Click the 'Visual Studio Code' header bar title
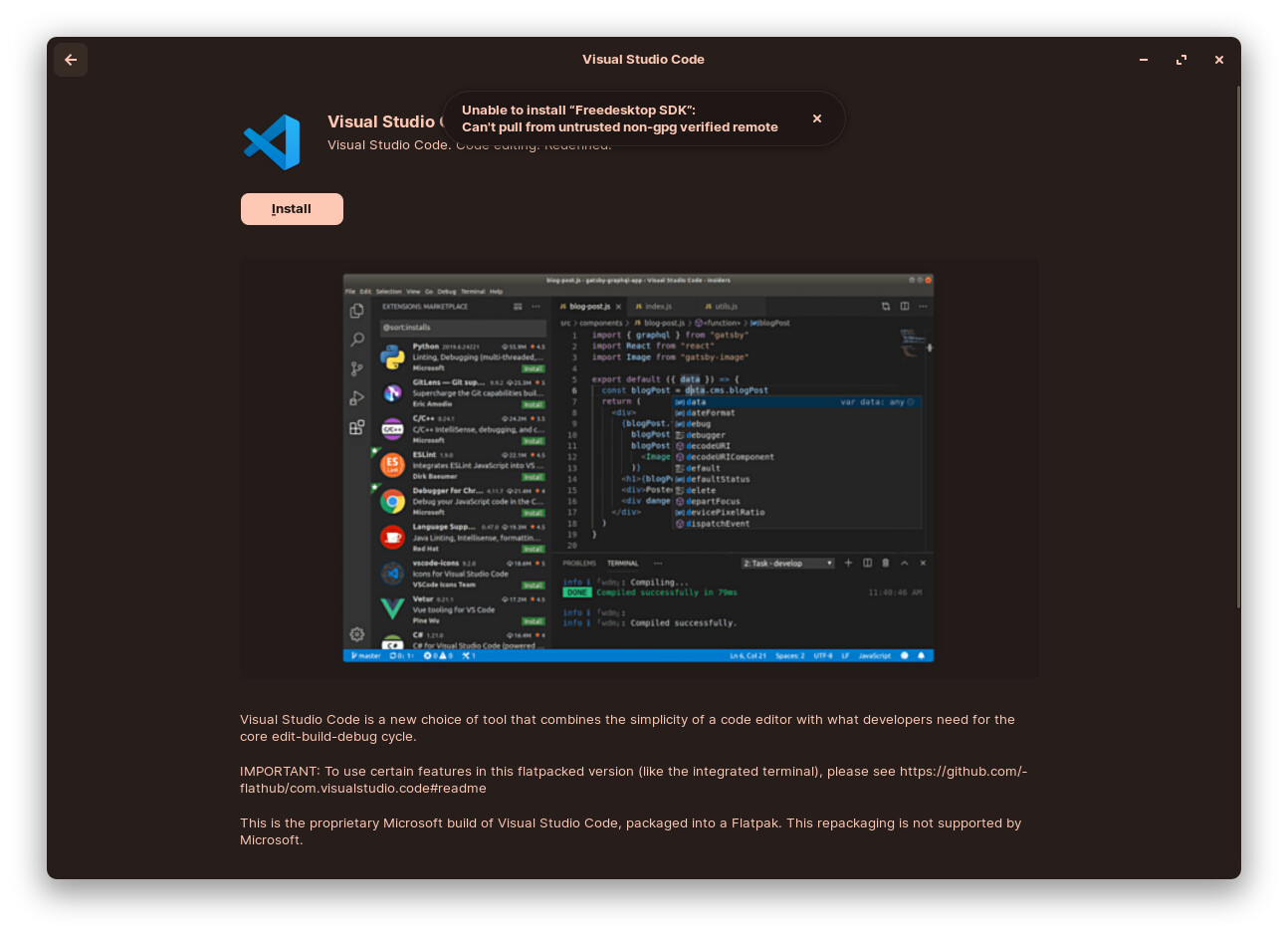The height and width of the screenshot is (936, 1288). point(643,60)
